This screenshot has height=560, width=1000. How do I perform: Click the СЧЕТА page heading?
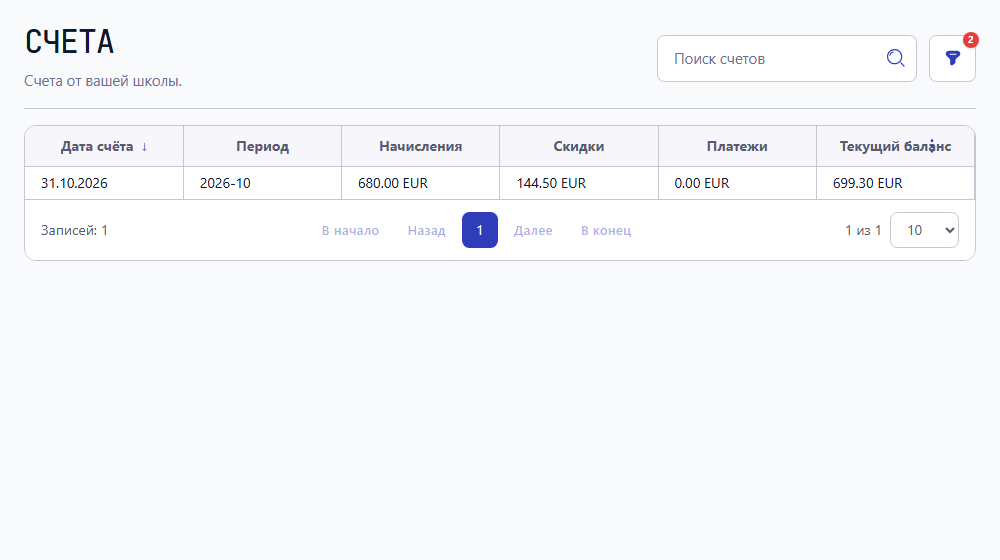(70, 42)
